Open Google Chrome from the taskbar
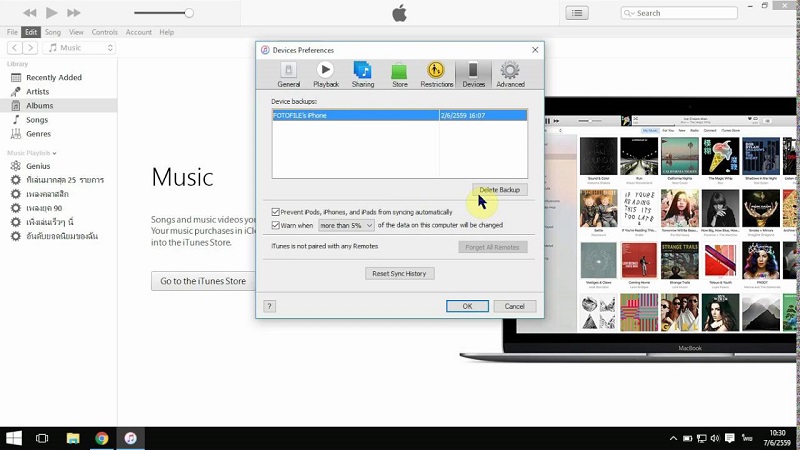Image resolution: width=800 pixels, height=450 pixels. coord(102,438)
